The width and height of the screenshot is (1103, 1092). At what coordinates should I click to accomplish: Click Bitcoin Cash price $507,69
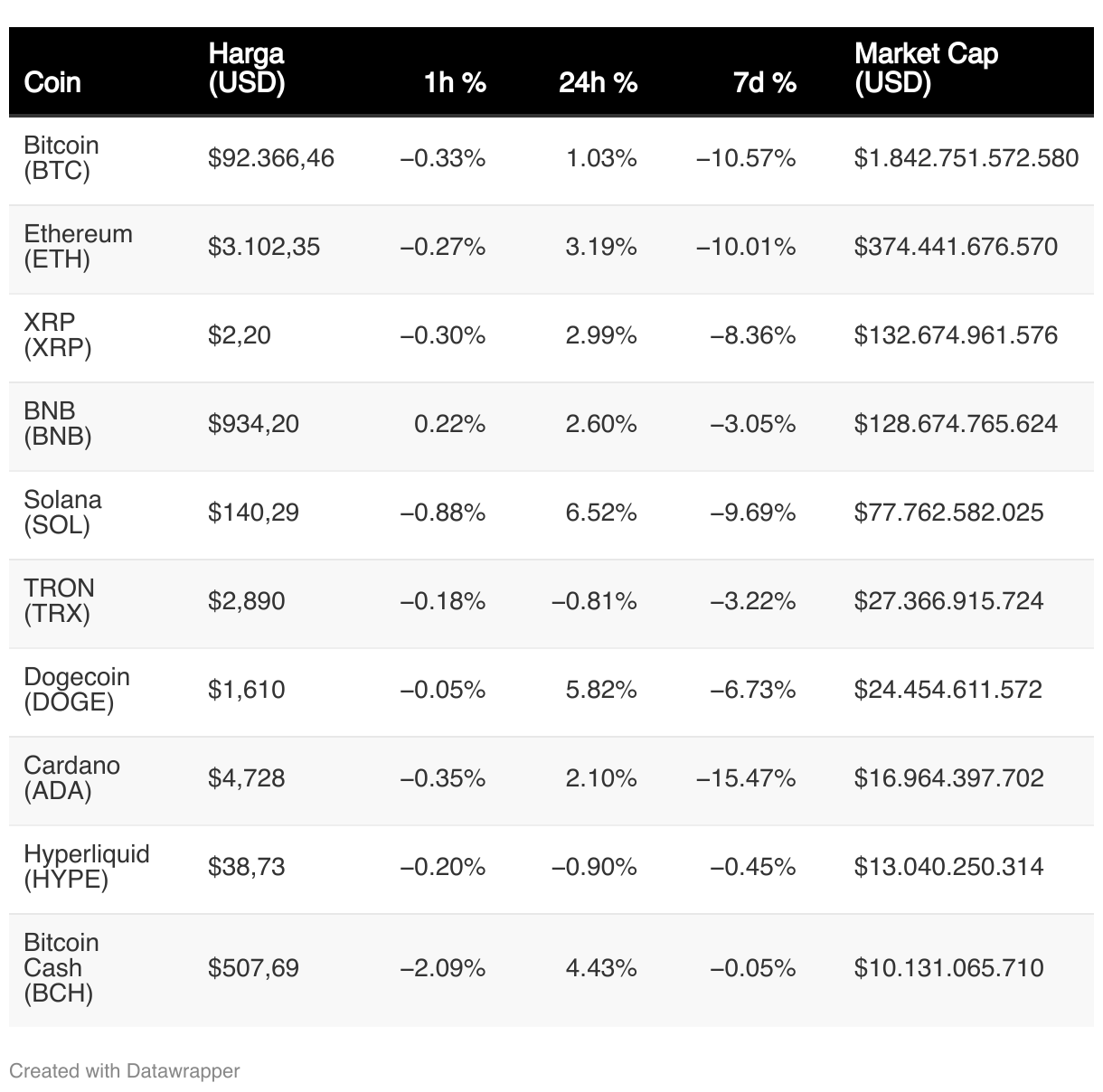pos(253,968)
